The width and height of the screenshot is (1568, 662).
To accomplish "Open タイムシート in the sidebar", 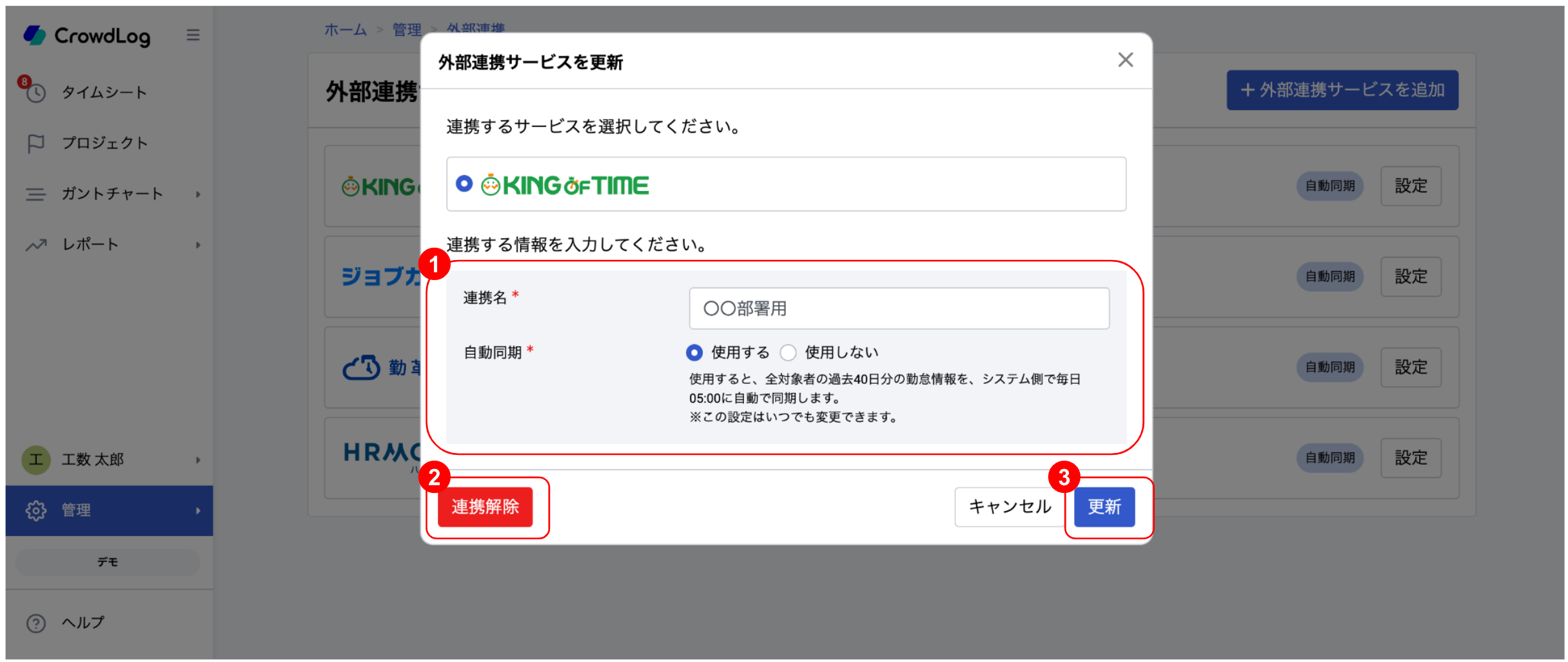I will (x=110, y=92).
